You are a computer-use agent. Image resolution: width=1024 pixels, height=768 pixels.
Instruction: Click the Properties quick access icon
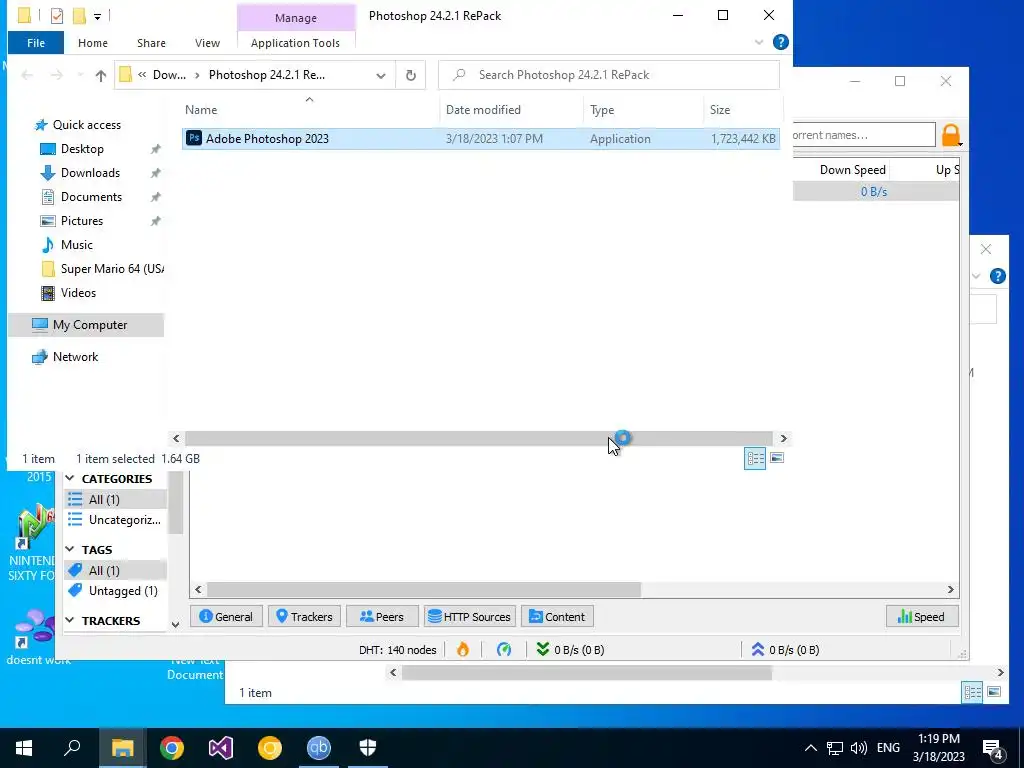tap(57, 16)
